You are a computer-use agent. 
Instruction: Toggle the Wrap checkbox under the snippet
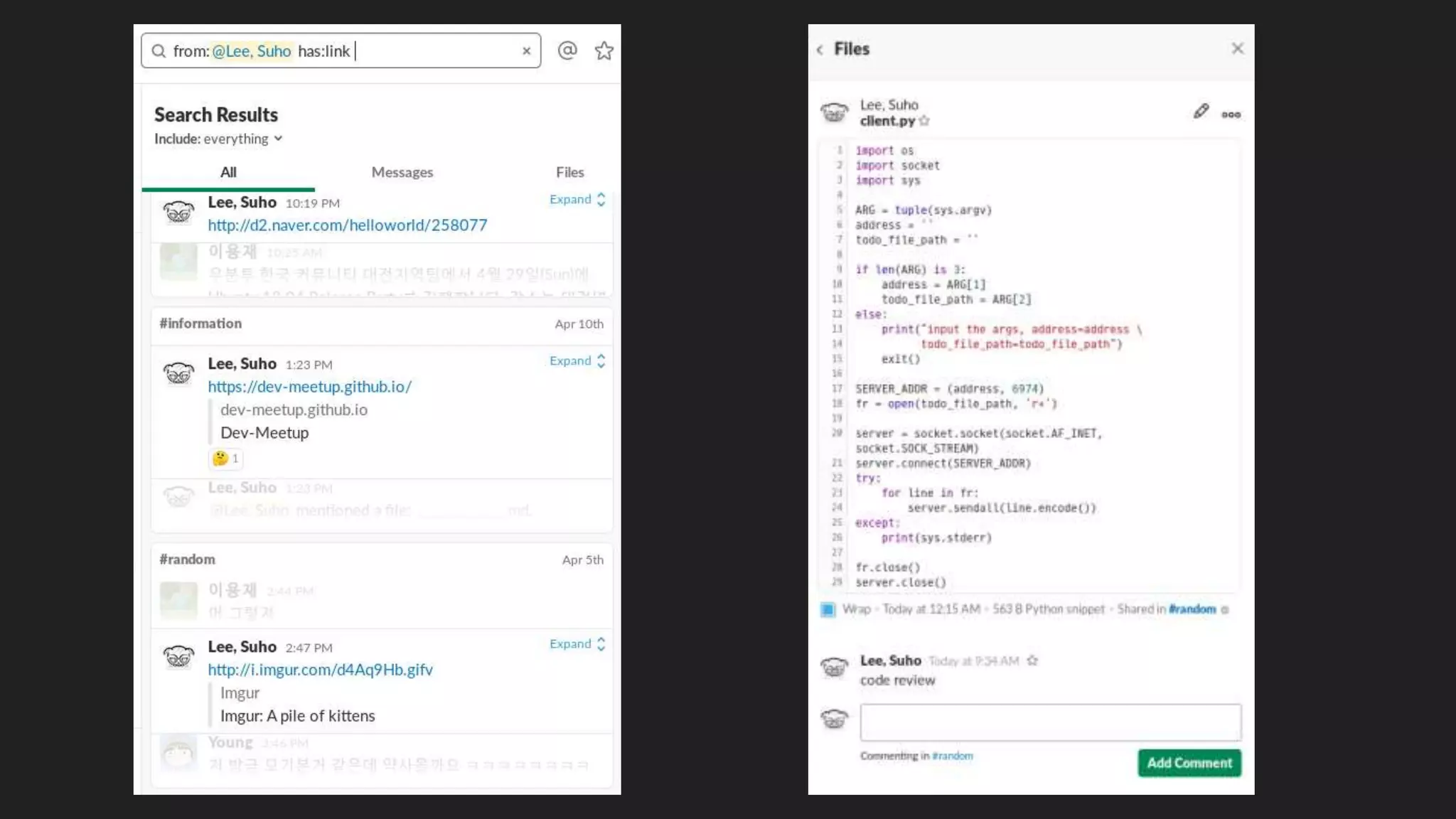tap(828, 609)
